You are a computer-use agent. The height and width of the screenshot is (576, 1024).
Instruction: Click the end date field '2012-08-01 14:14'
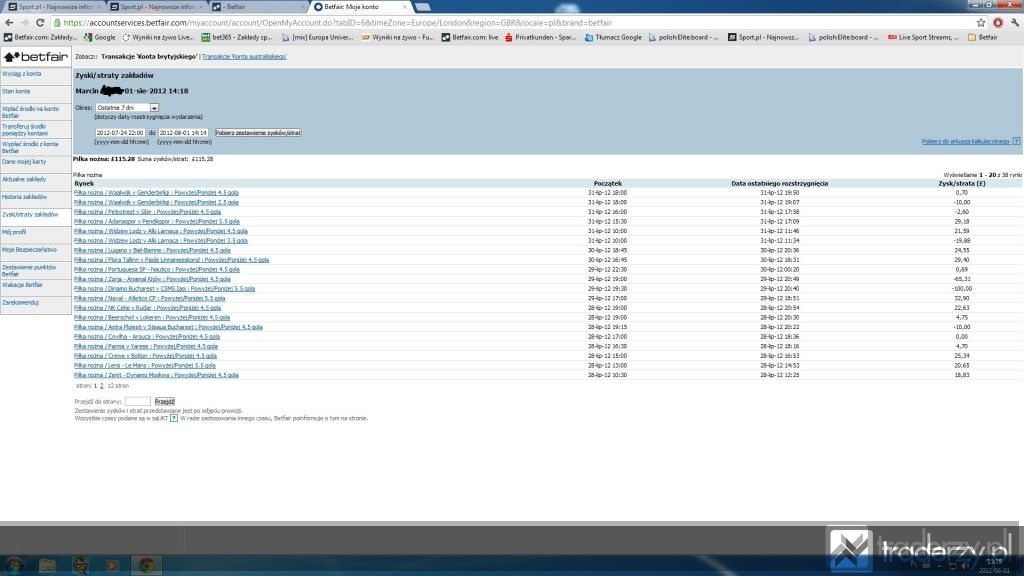[x=183, y=133]
